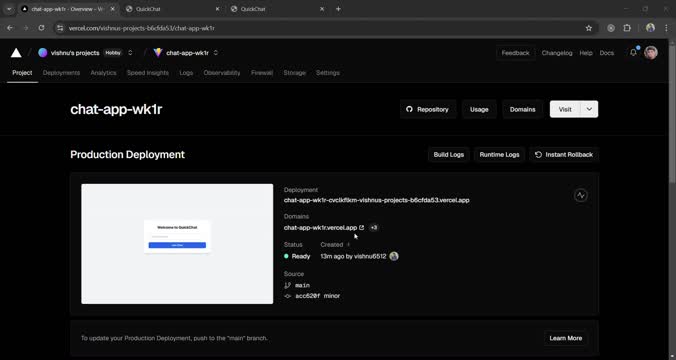Open the deployment preview thumbnail

pyautogui.click(x=177, y=244)
